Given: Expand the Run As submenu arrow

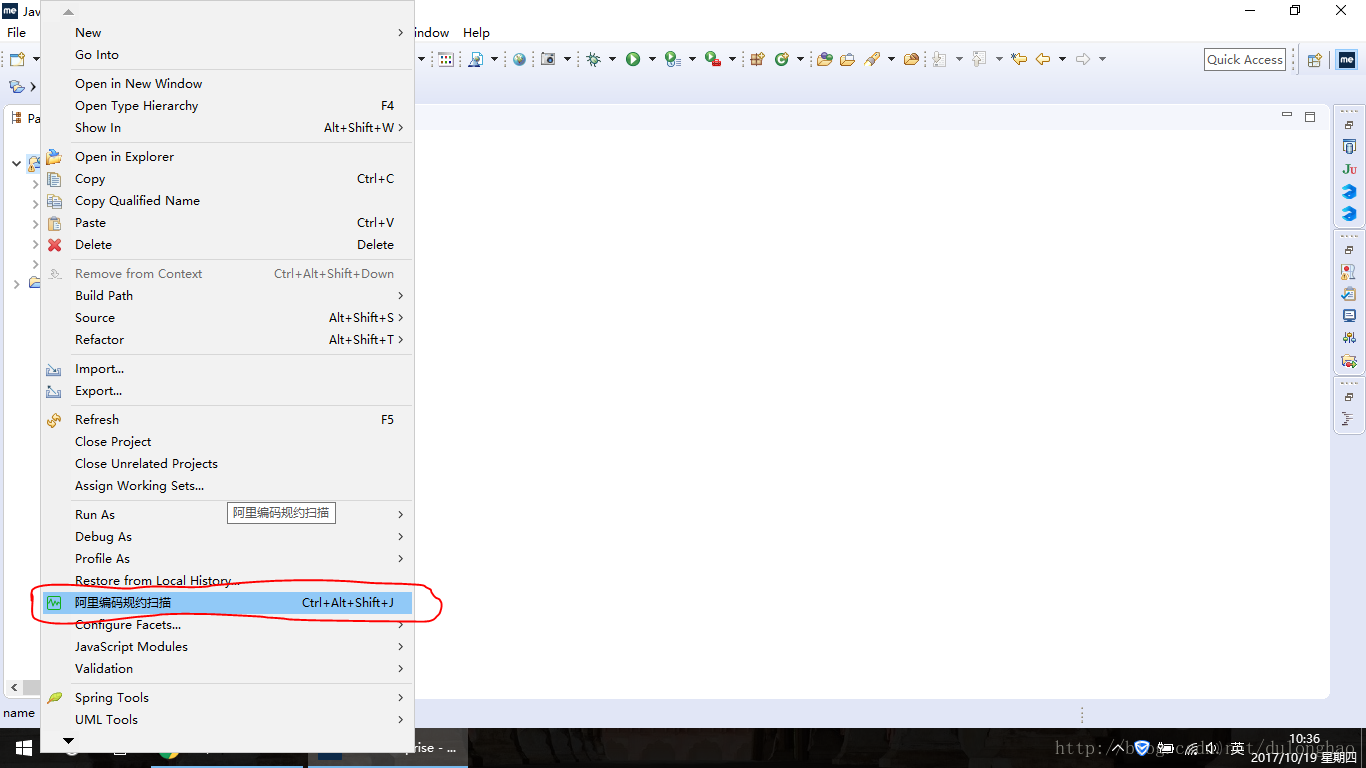Looking at the screenshot, I should 400,515.
